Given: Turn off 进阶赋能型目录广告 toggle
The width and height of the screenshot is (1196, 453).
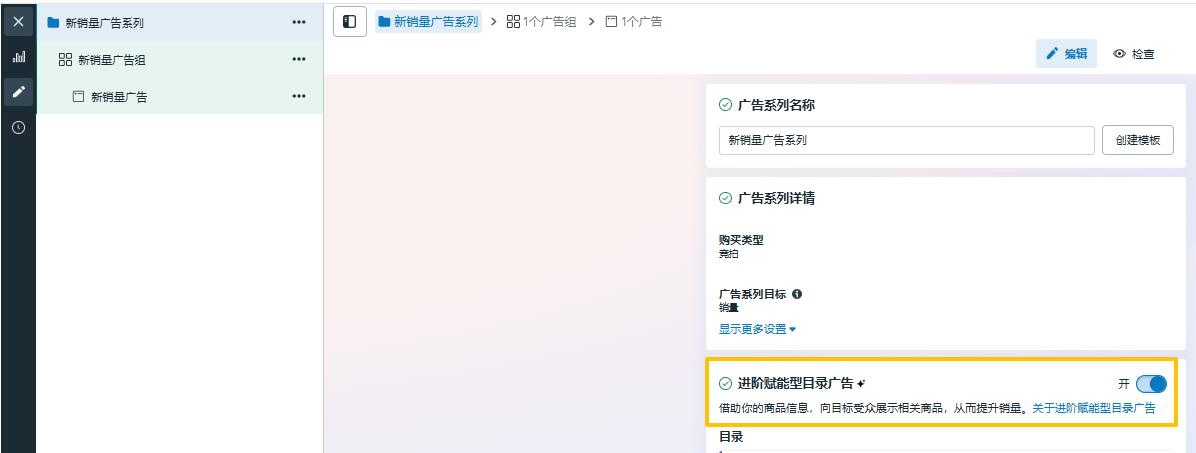Looking at the screenshot, I should click(x=1151, y=384).
